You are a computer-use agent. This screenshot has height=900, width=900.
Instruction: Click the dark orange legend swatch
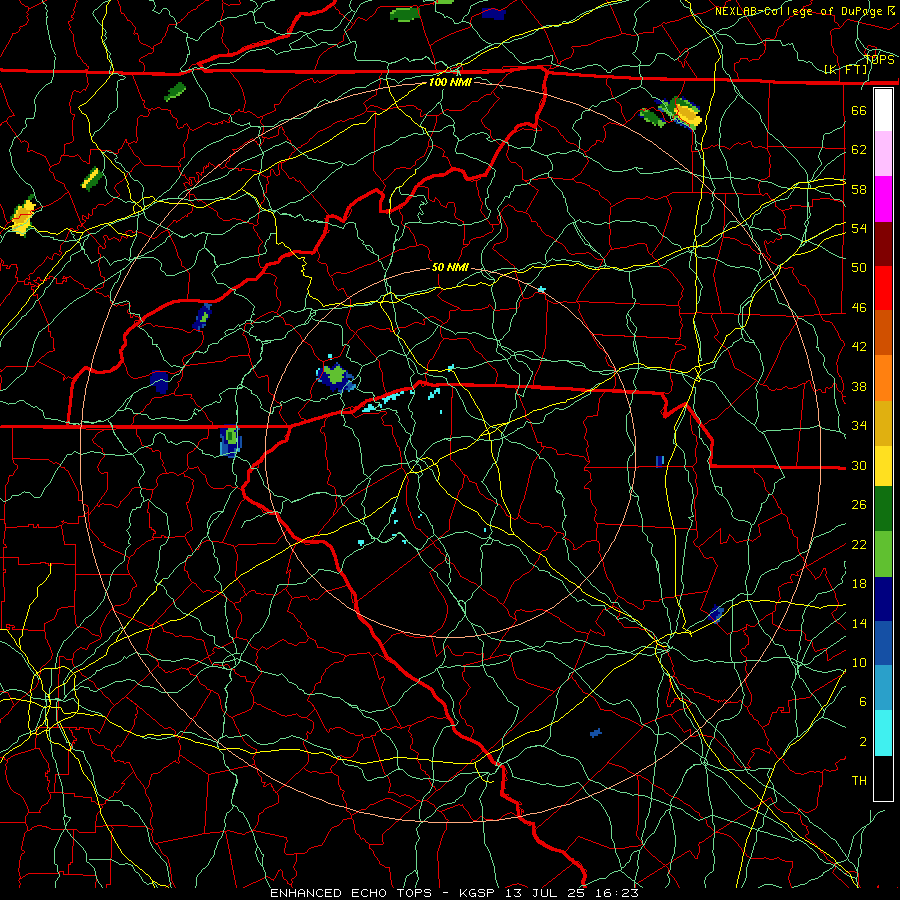pos(883,333)
